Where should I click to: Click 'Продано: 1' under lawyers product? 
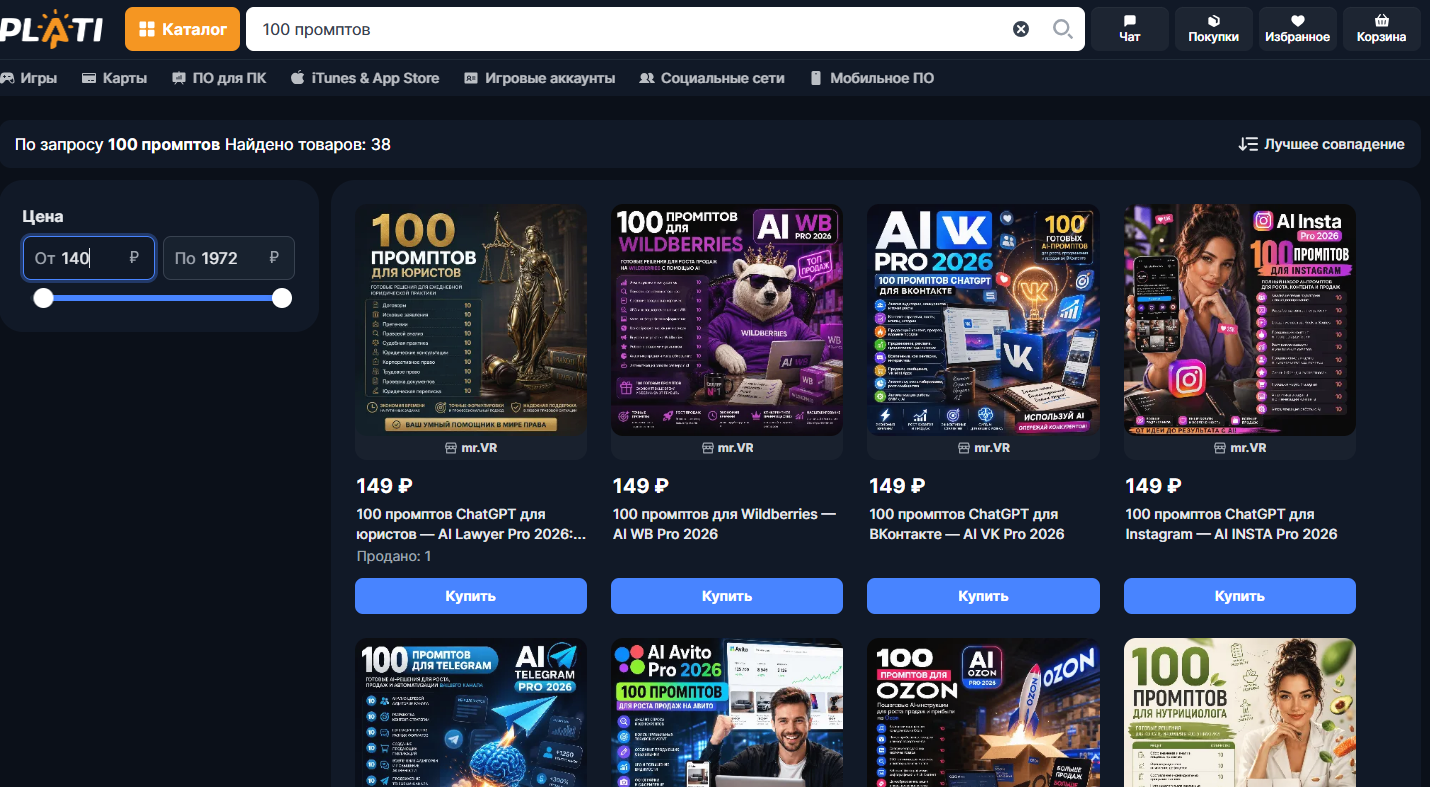394,556
